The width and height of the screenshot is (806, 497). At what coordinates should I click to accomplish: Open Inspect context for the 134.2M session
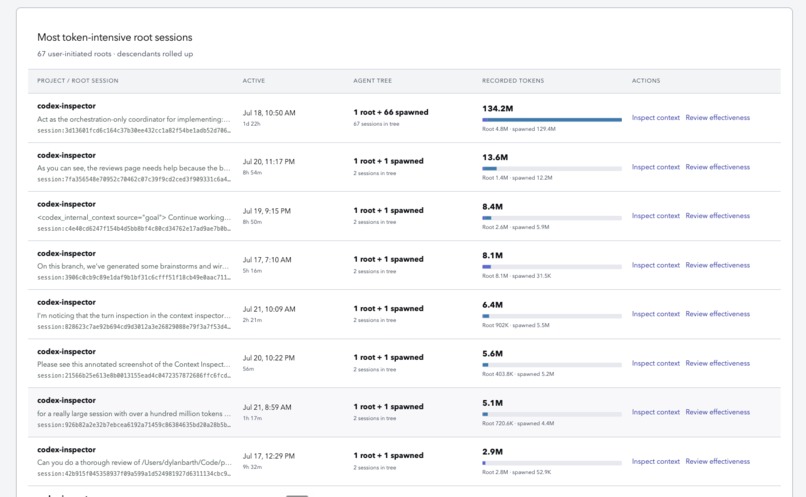[x=655, y=118]
